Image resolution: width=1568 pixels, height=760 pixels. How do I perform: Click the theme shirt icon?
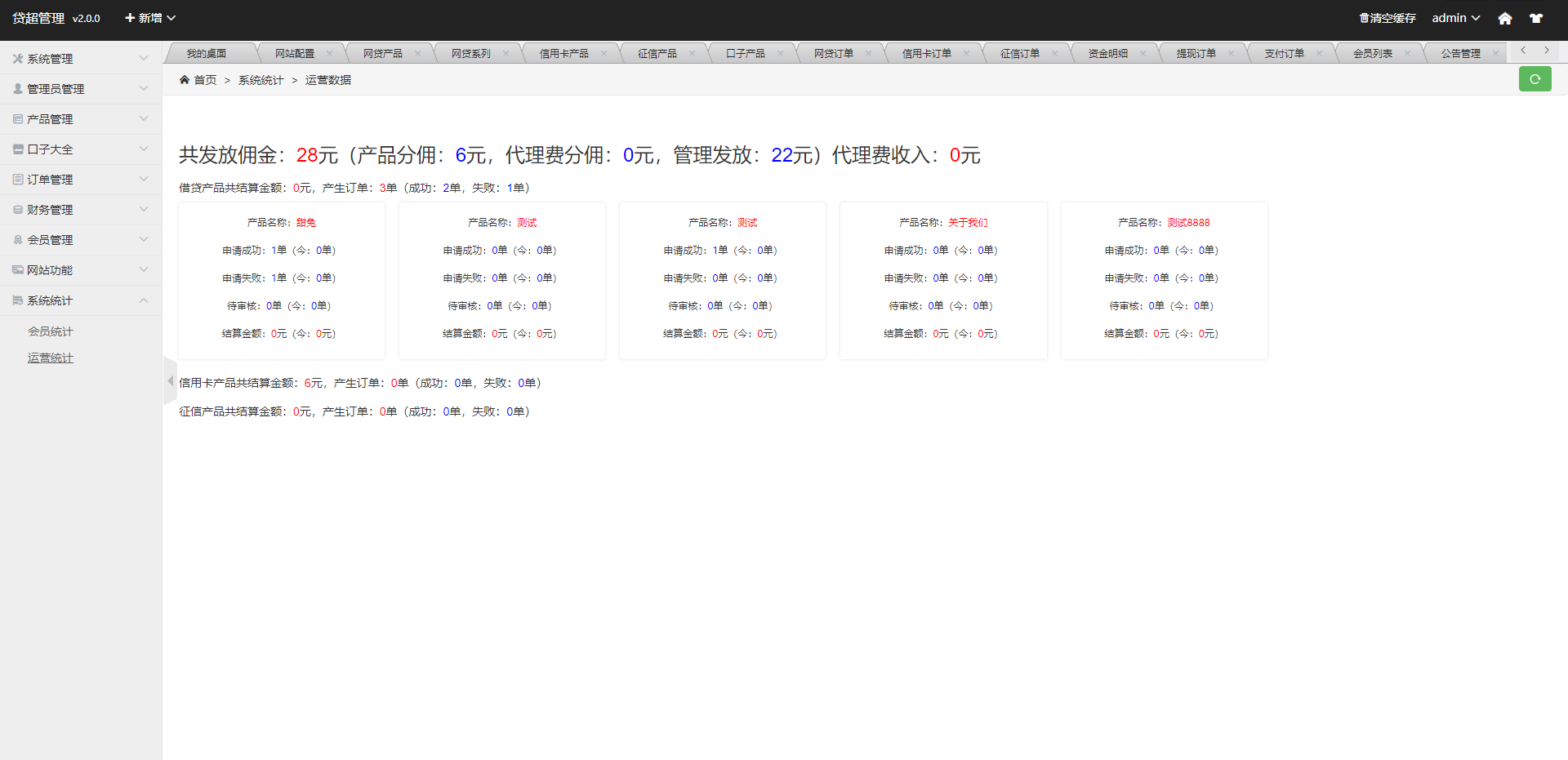[x=1536, y=18]
